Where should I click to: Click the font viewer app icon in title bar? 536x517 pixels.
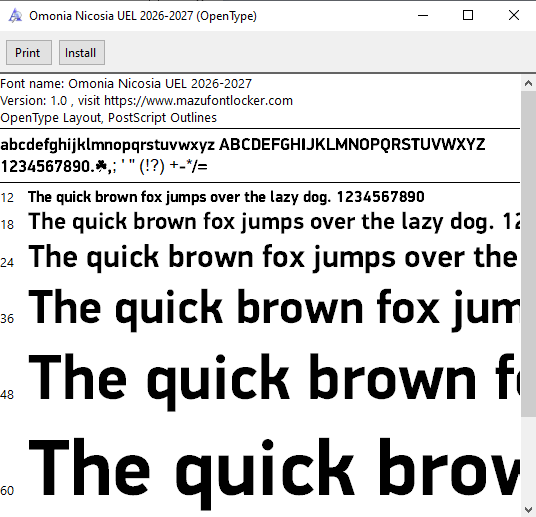coord(15,16)
